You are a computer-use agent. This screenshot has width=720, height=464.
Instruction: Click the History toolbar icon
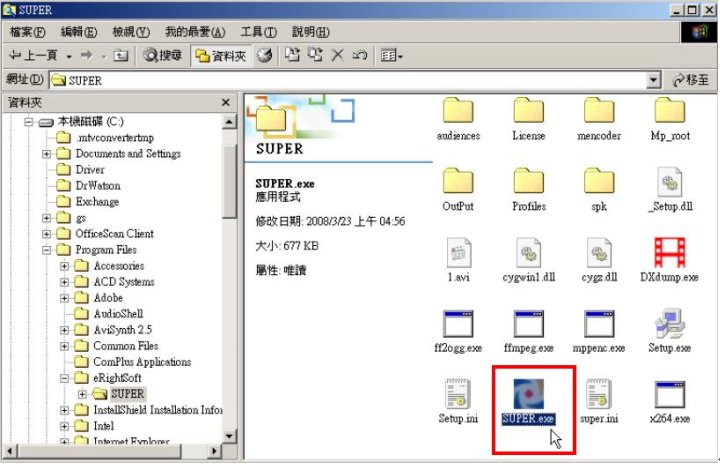tap(264, 56)
